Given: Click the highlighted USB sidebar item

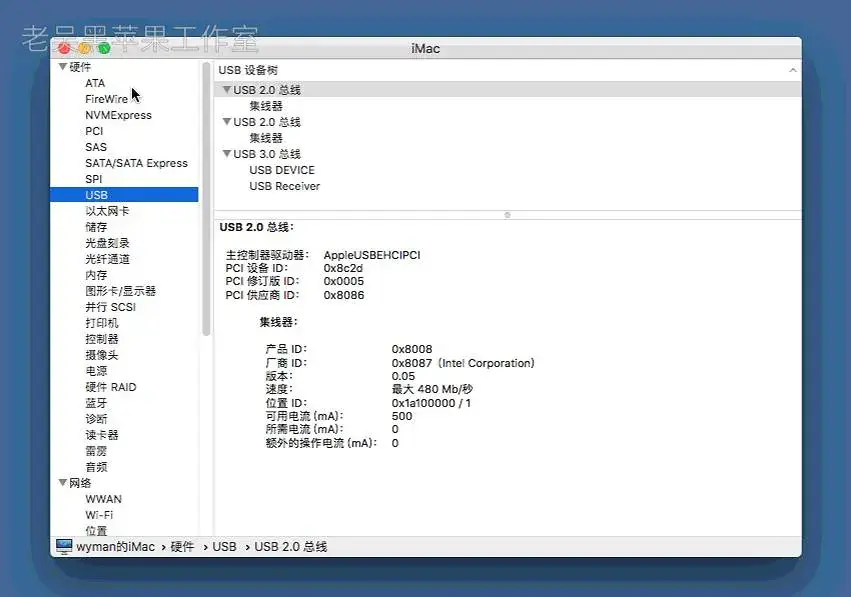Looking at the screenshot, I should [x=124, y=195].
